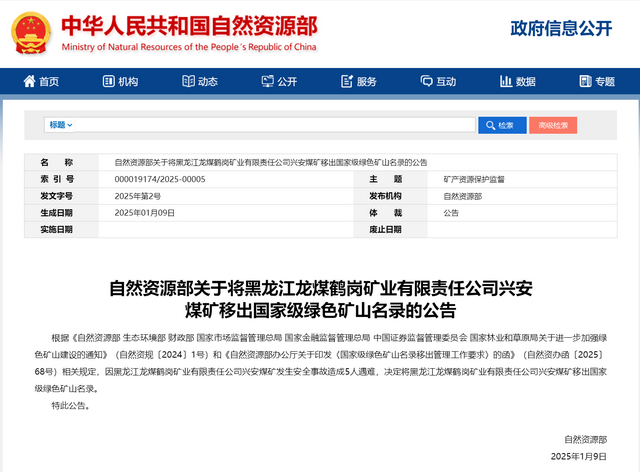Select the document number 2025年第2号
Screen dimensions: 640x472
138,196
